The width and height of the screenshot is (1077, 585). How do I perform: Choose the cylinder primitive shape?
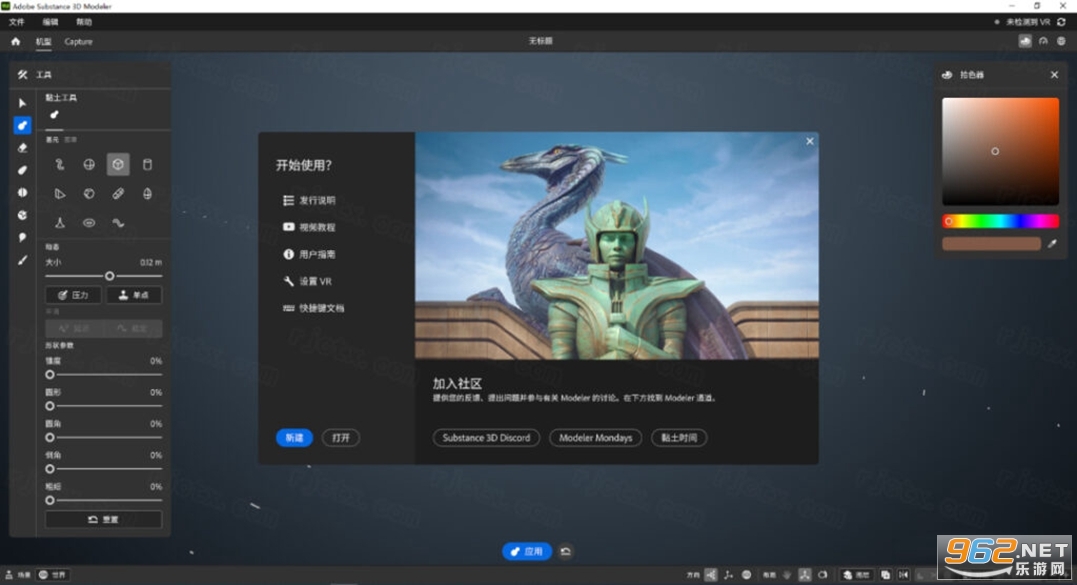(147, 164)
